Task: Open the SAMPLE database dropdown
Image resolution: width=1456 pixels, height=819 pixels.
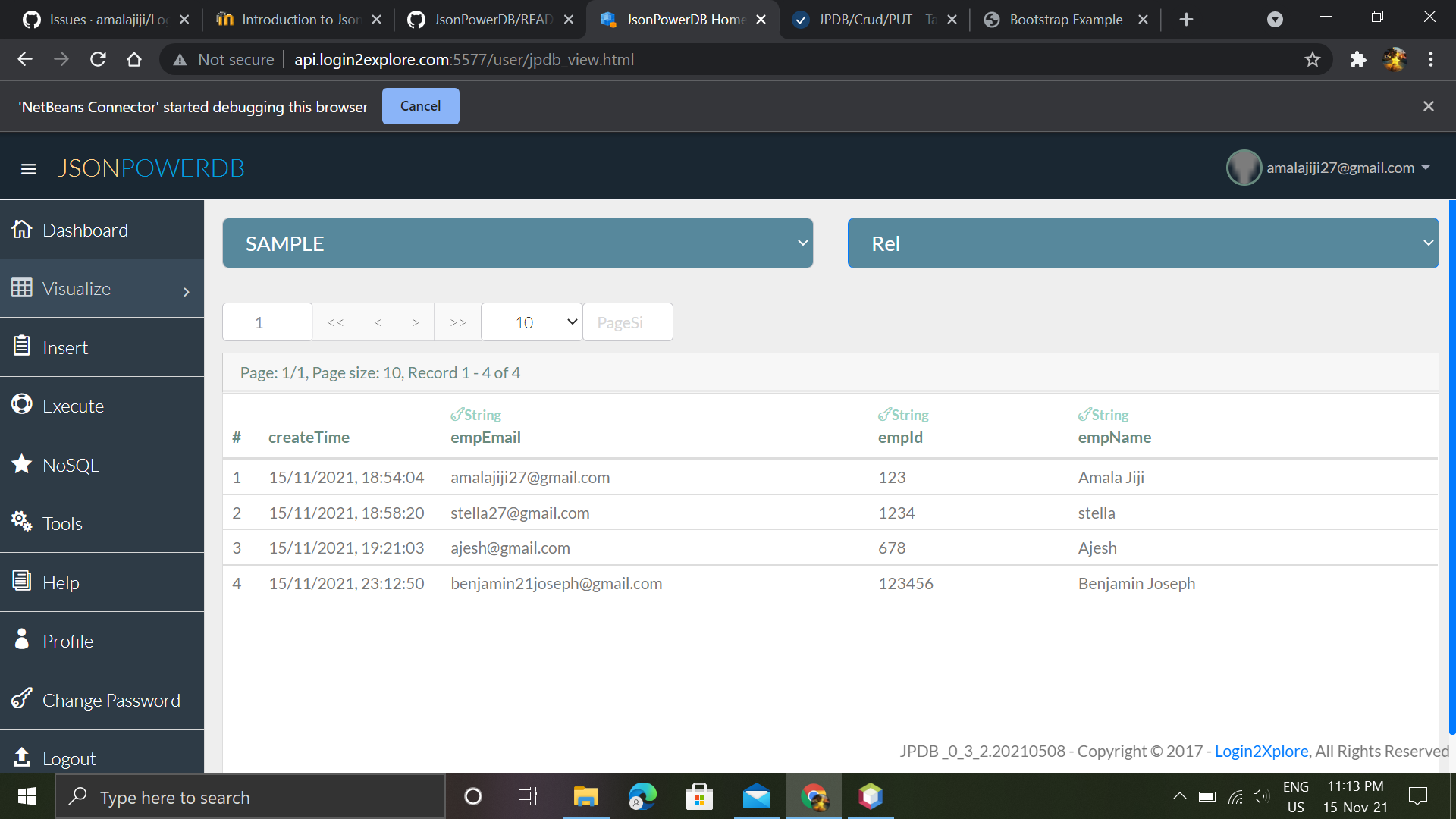Action: point(518,243)
